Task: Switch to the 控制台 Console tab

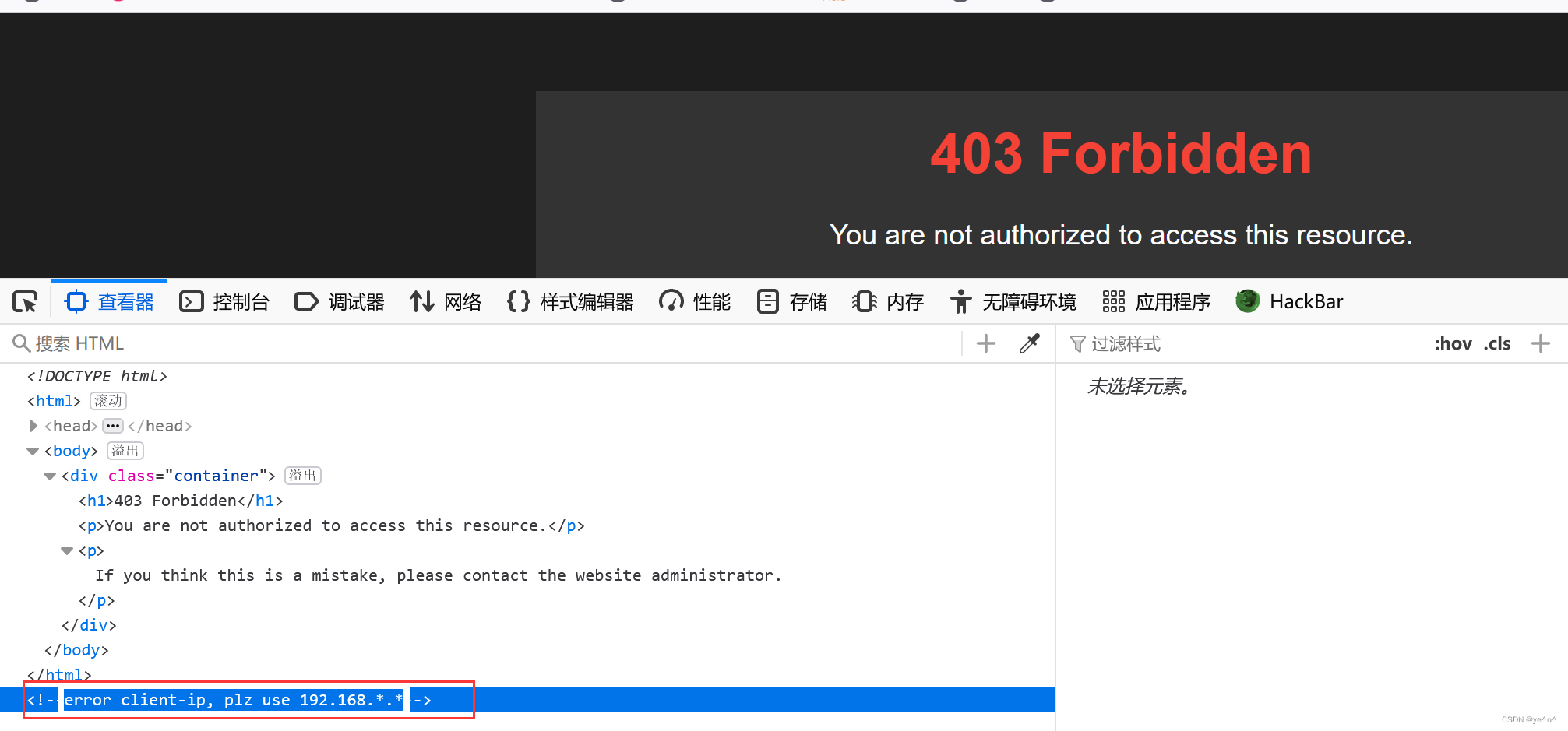Action: coord(224,301)
